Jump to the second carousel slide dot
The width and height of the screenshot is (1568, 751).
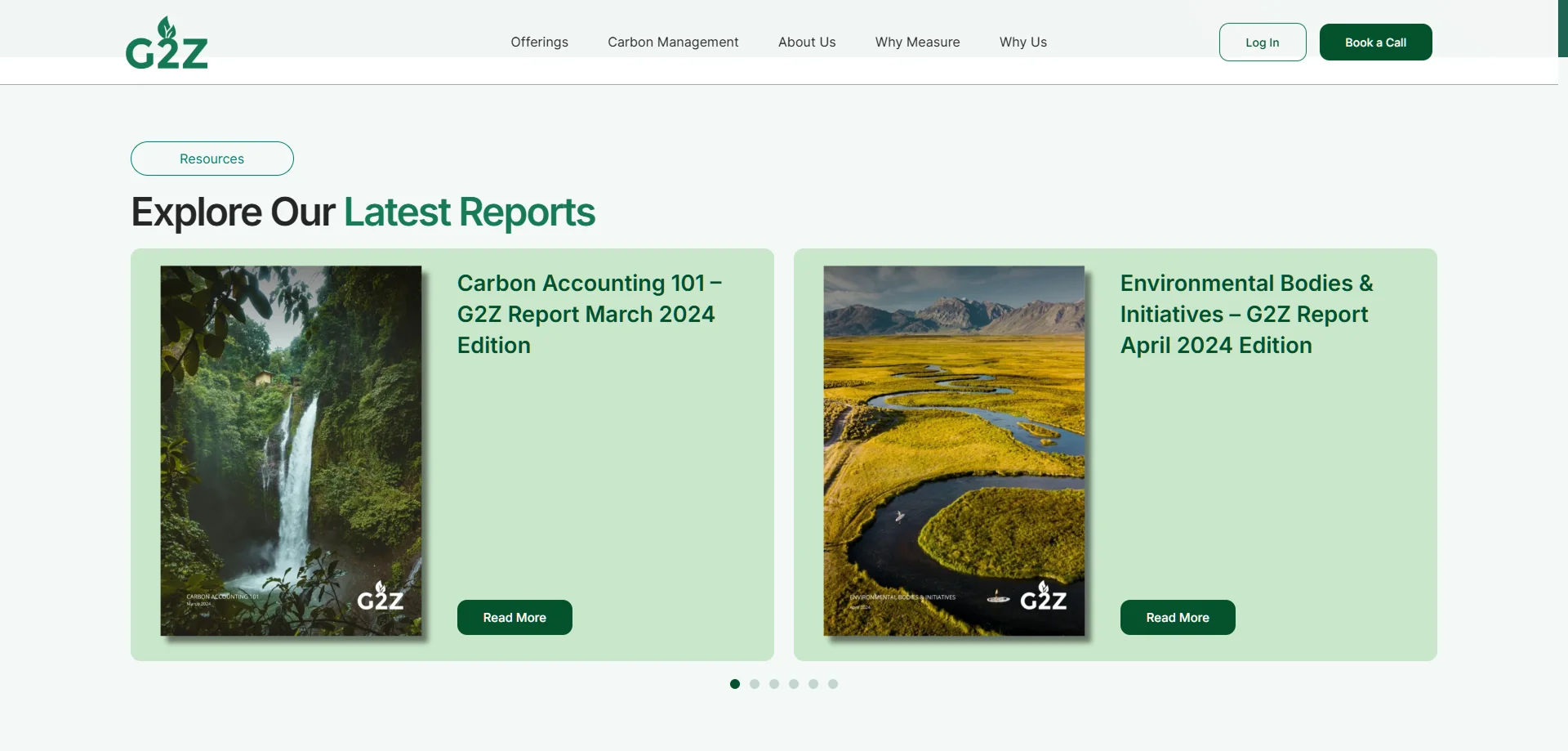click(x=755, y=684)
